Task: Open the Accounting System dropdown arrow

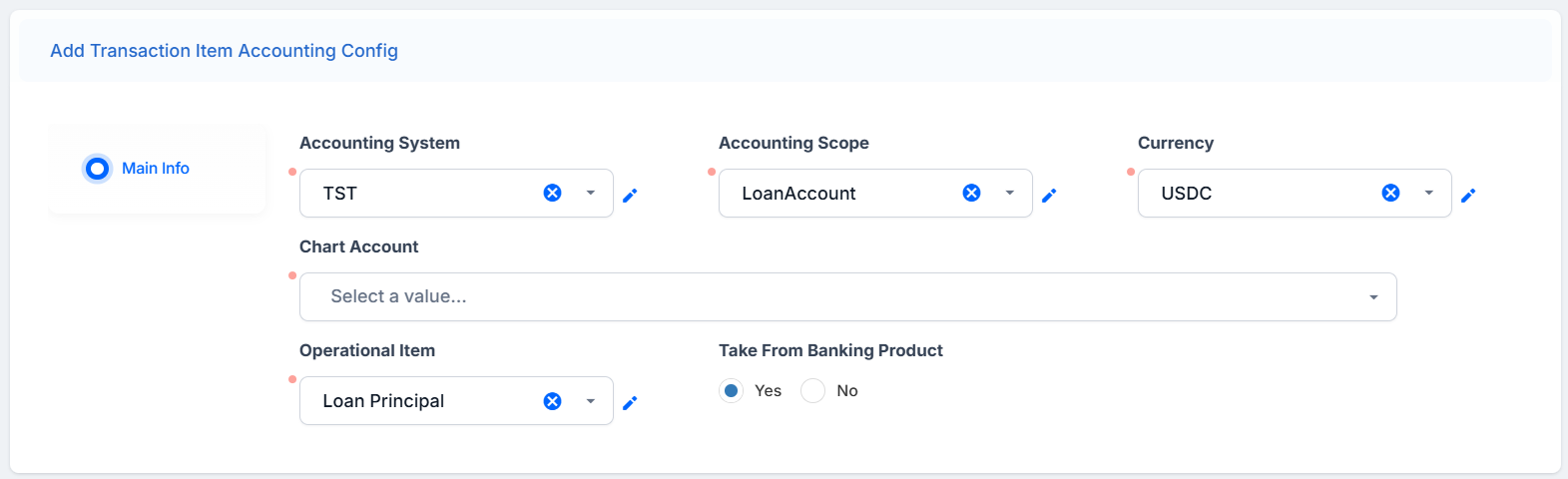Action: [x=591, y=193]
